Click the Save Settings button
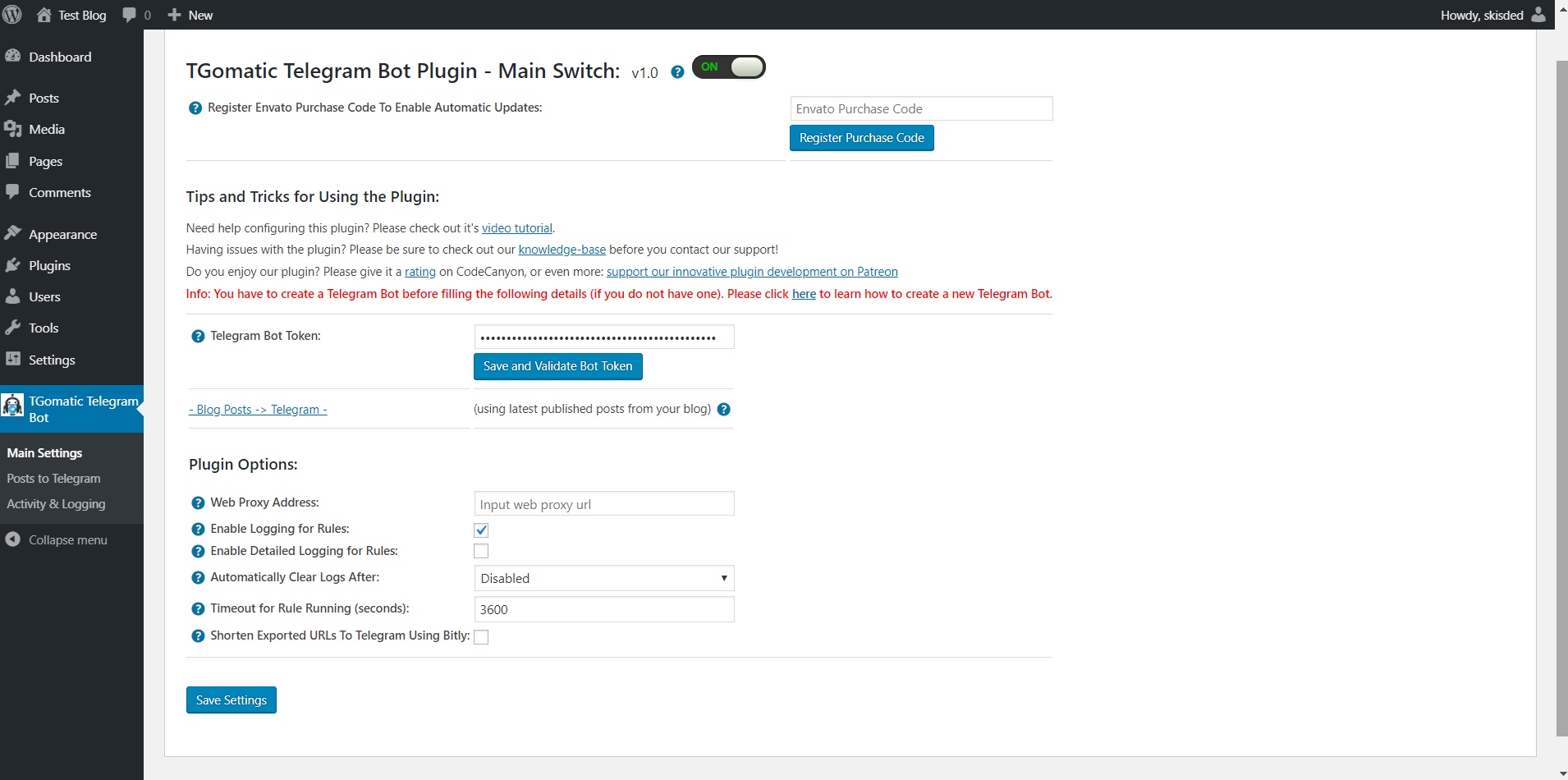The height and width of the screenshot is (780, 1568). tap(232, 700)
